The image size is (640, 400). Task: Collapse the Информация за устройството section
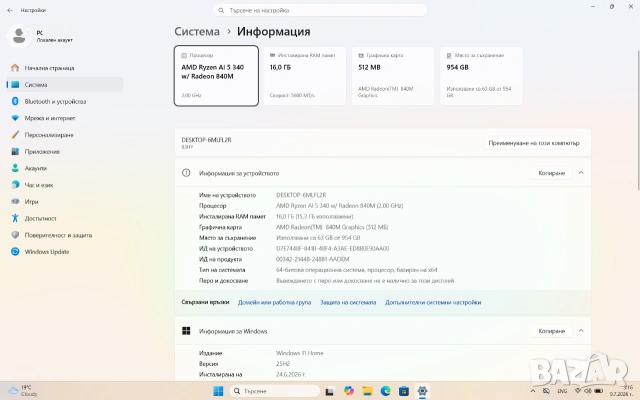[x=581, y=173]
